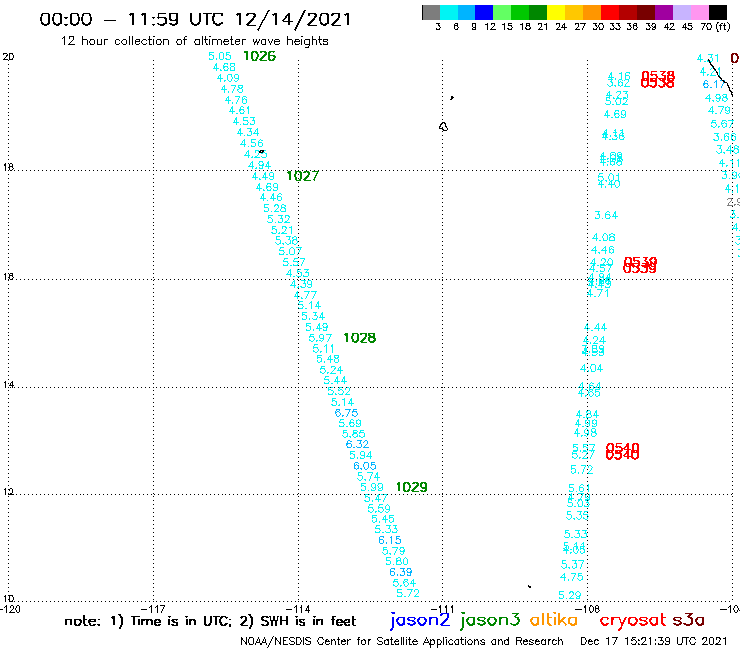Viewport: 740px width, 650px height.
Task: Click the subtitle '12 hour collection of altimeter wave heights'
Action: coord(194,41)
